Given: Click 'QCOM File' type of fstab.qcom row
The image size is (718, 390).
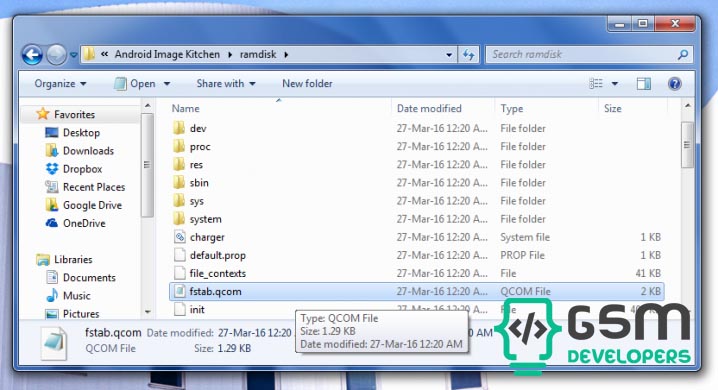Looking at the screenshot, I should click(x=525, y=292).
